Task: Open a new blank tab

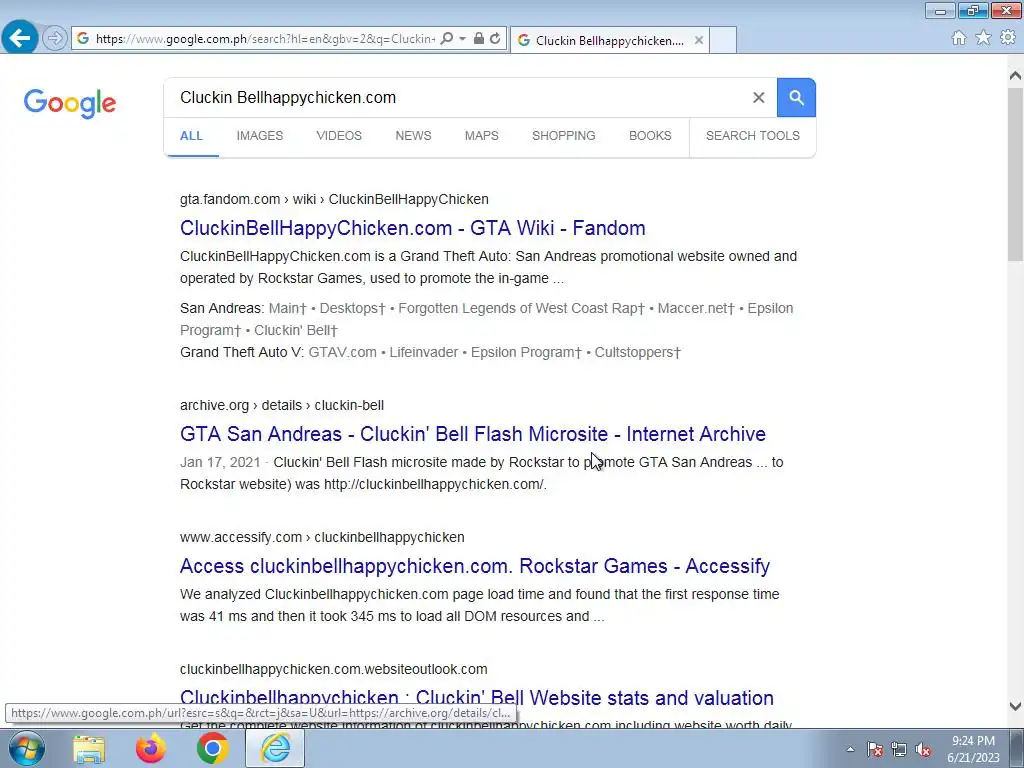Action: pos(723,40)
